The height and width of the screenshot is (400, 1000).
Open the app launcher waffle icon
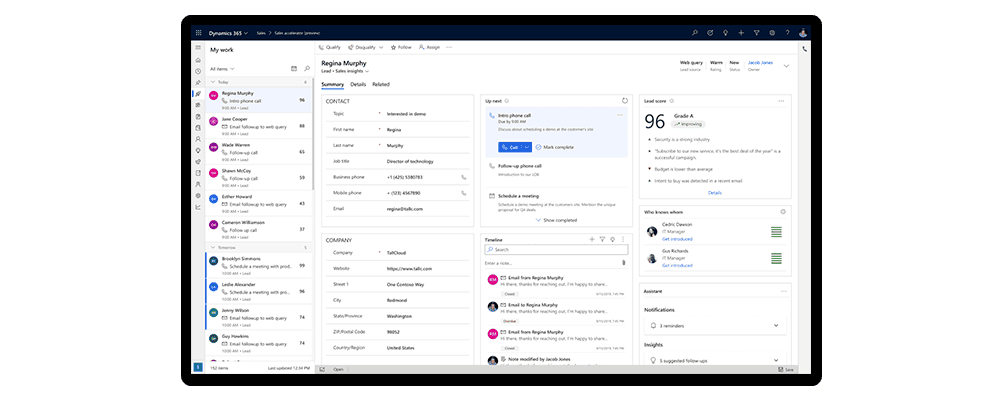(198, 33)
